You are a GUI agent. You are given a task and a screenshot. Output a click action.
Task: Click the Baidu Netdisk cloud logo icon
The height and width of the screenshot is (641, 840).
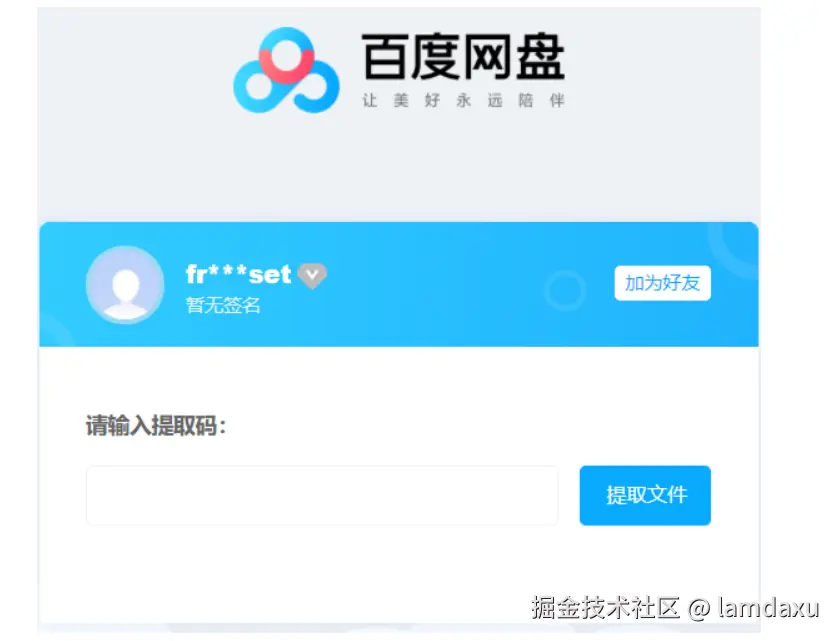pos(286,70)
